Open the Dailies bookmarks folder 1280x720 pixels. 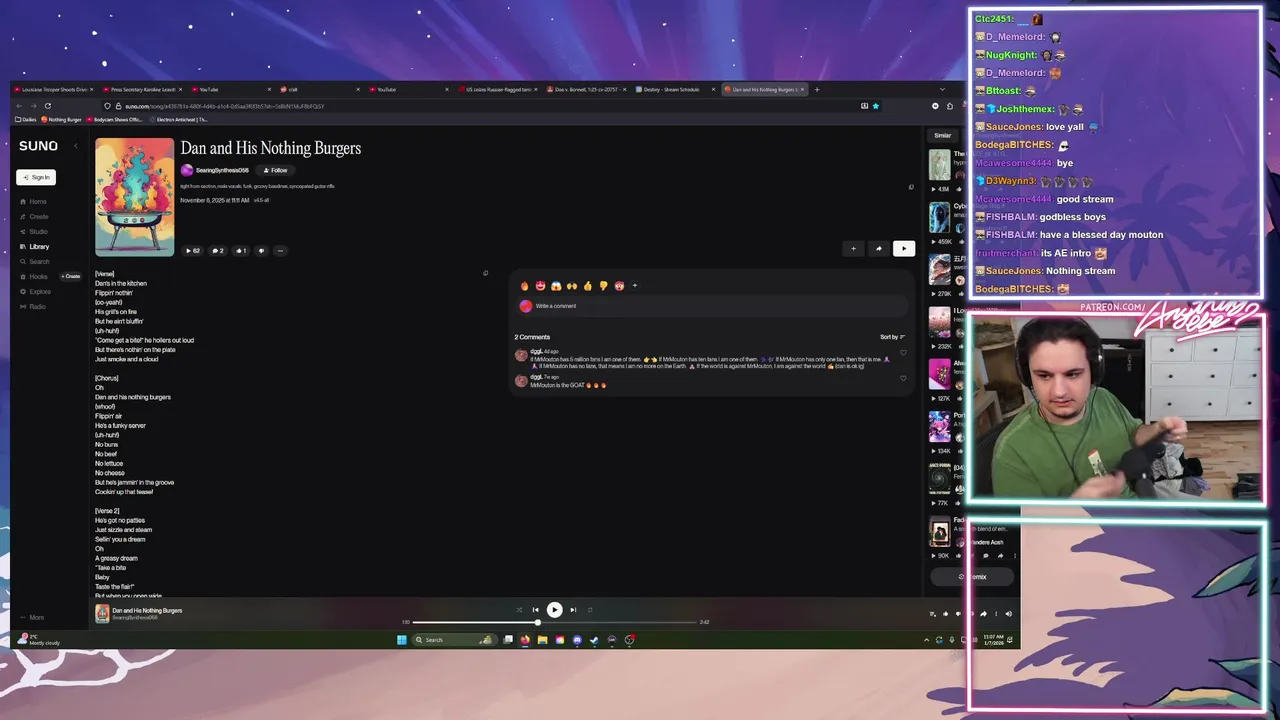point(27,120)
